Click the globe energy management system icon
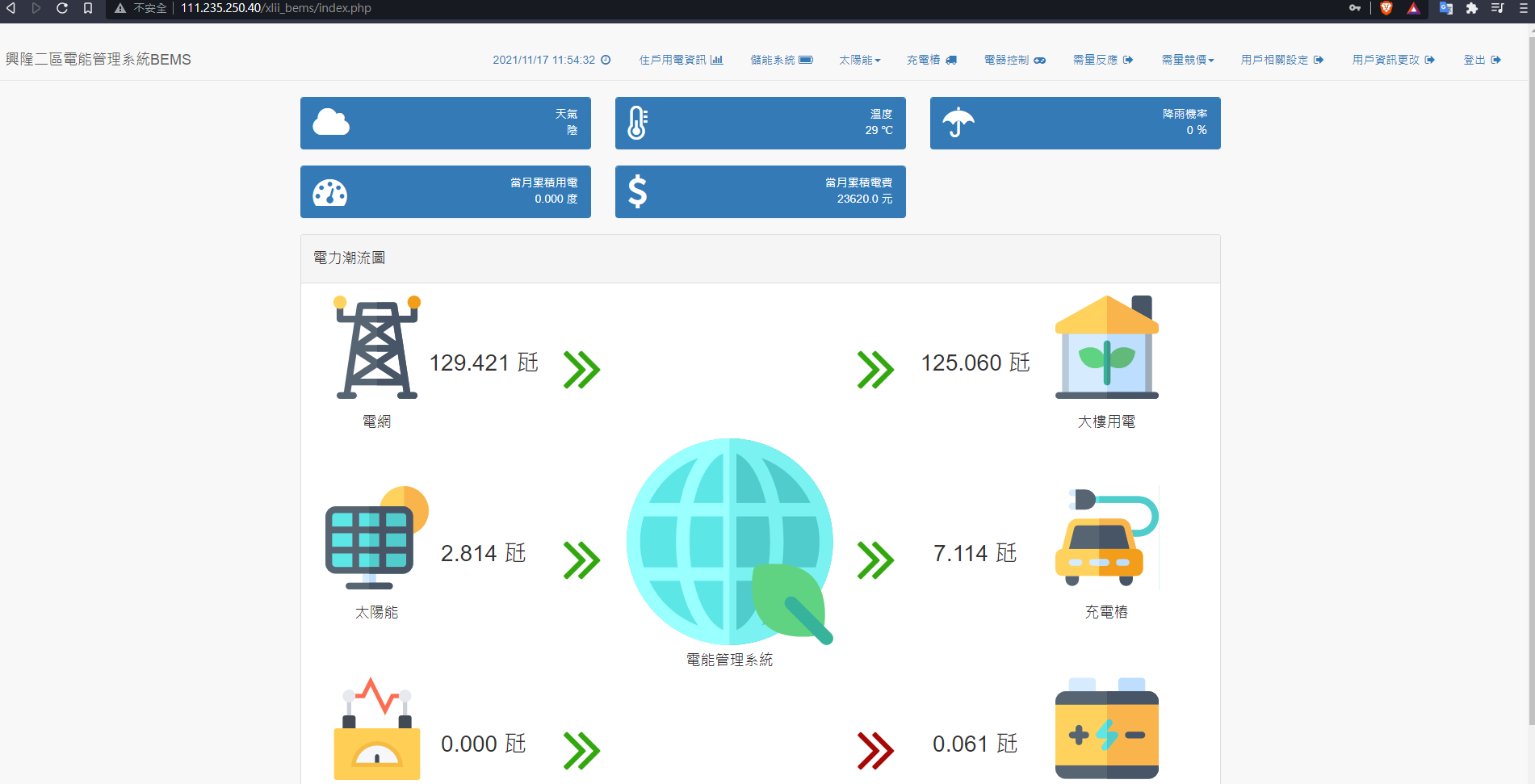 tap(730, 542)
